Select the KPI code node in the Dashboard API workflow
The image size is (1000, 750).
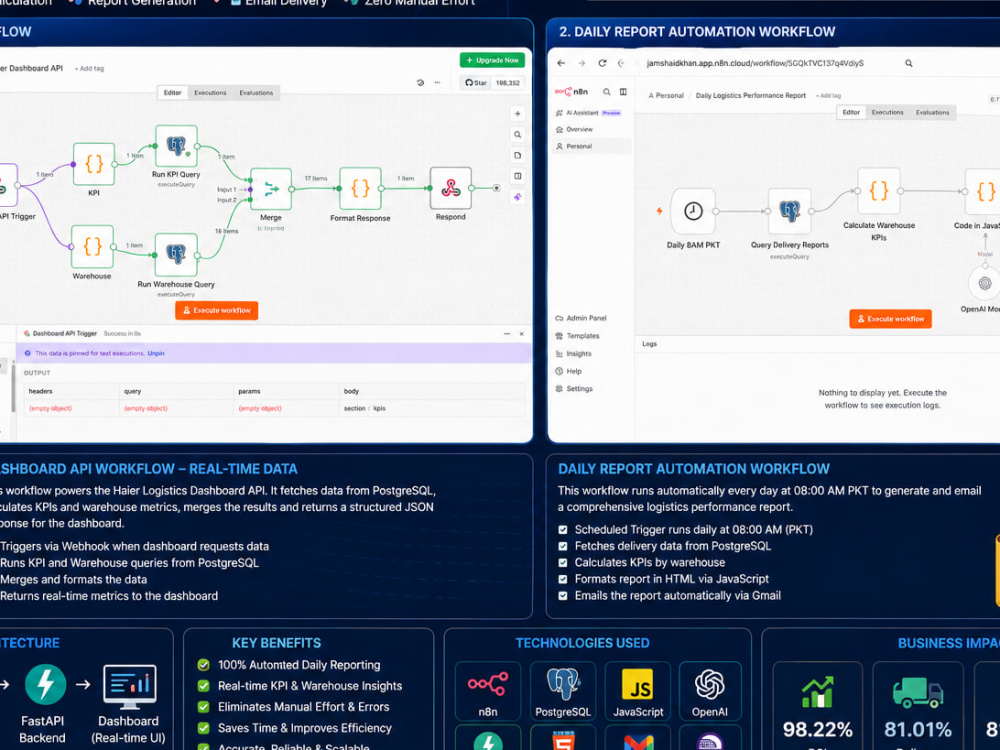coord(94,164)
